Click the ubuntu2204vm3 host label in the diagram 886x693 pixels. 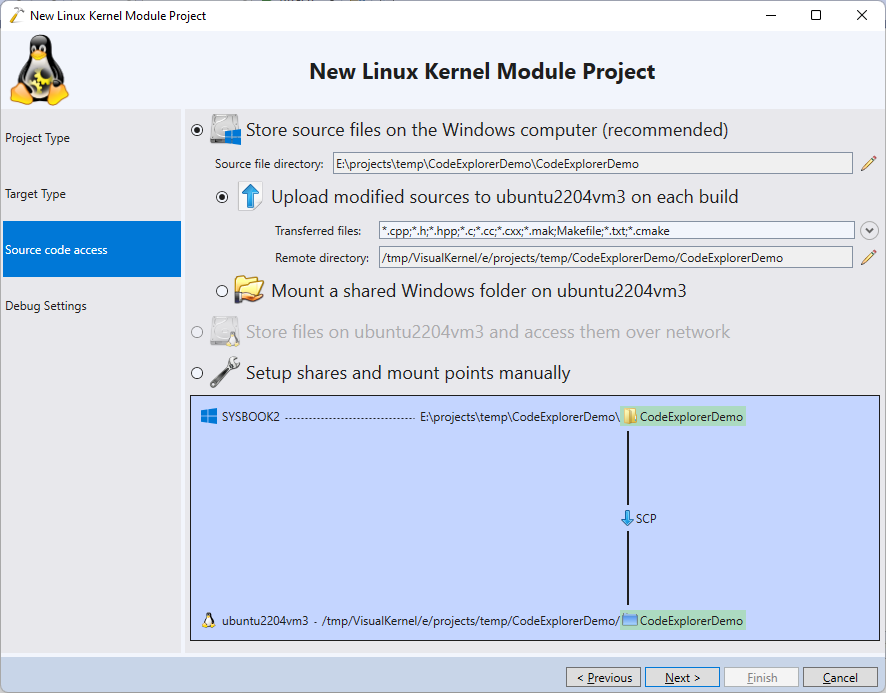click(265, 620)
